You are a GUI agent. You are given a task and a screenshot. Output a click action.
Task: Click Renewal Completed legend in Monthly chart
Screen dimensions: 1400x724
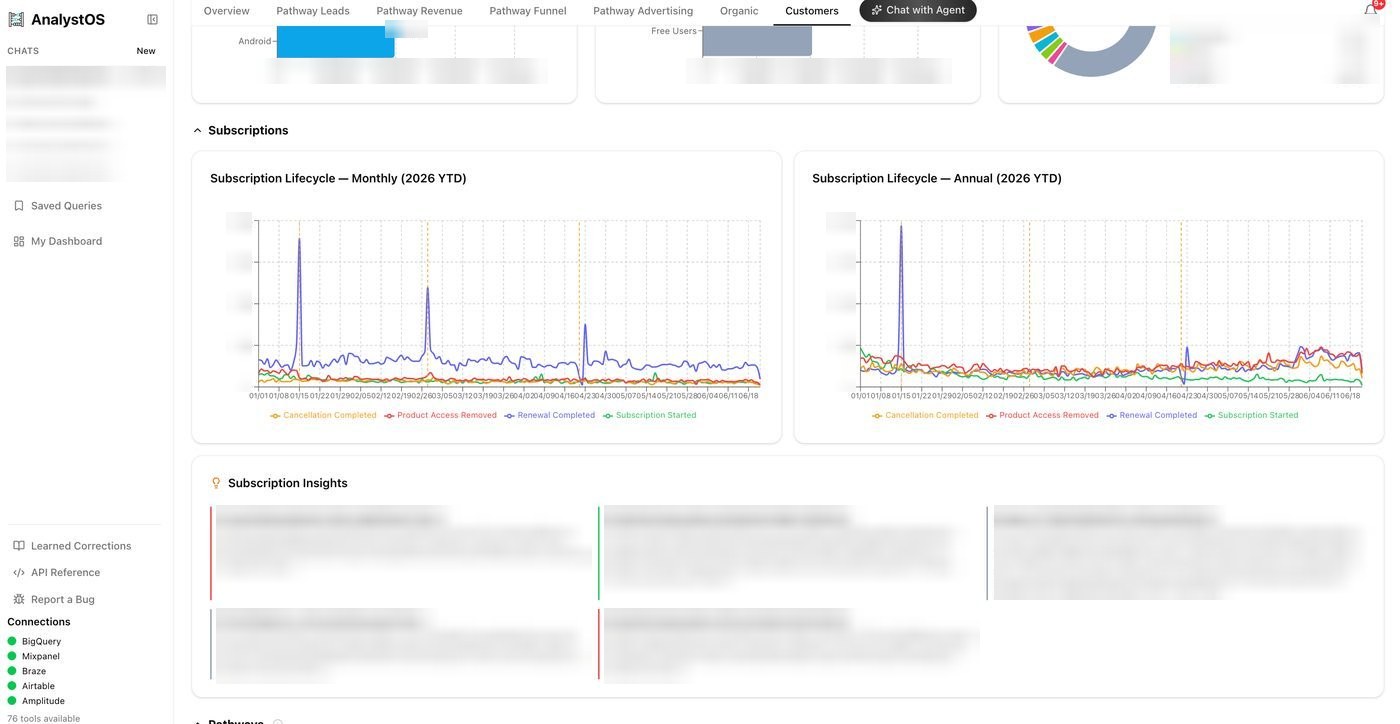click(550, 415)
